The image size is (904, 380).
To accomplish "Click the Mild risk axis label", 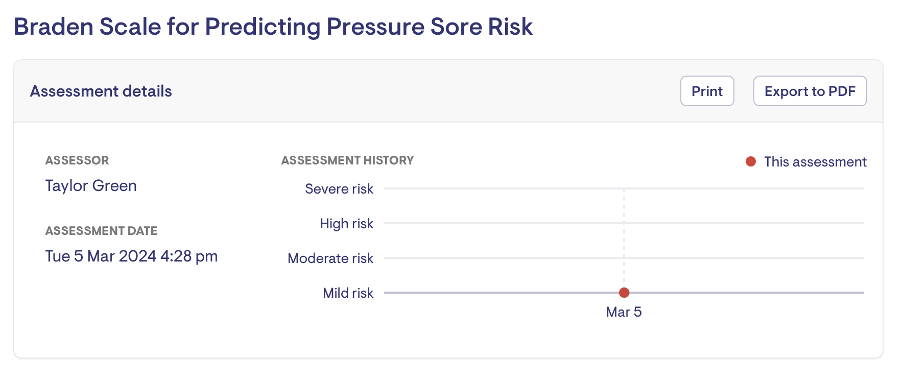I will (x=348, y=293).
